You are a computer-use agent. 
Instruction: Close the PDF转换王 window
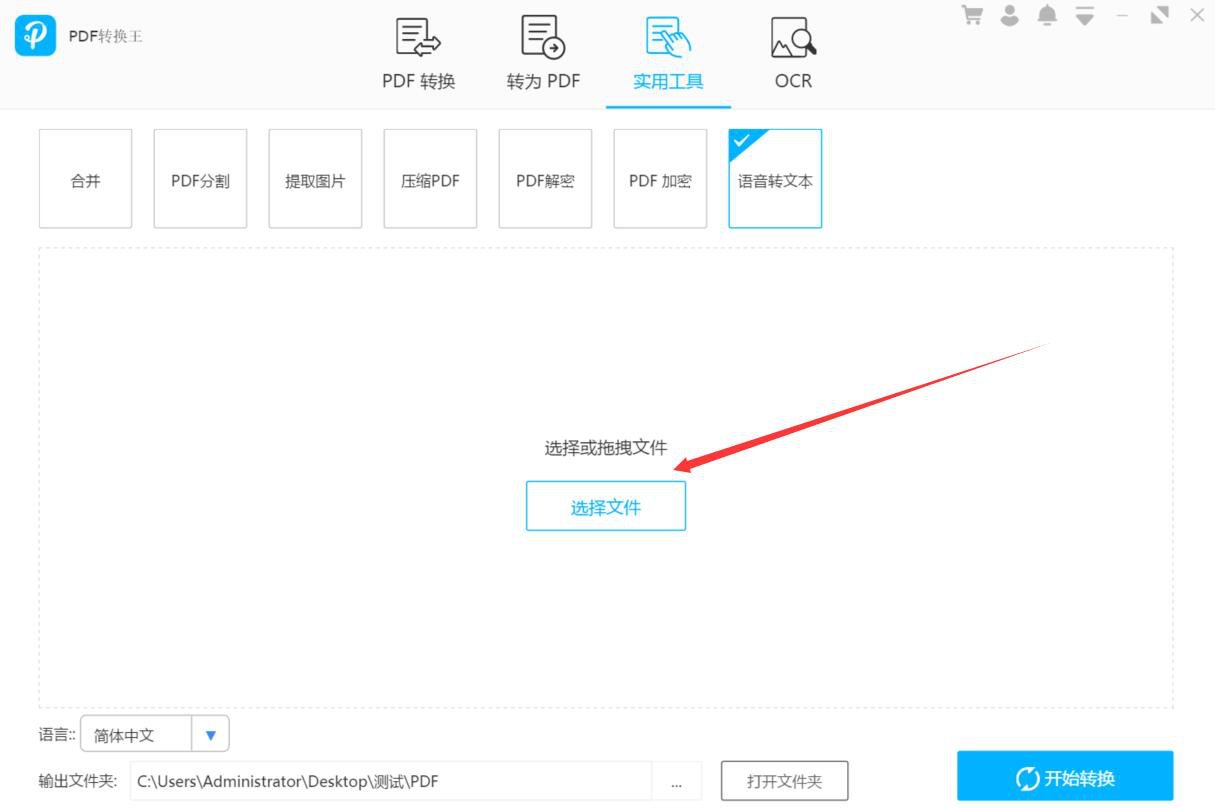[1197, 15]
